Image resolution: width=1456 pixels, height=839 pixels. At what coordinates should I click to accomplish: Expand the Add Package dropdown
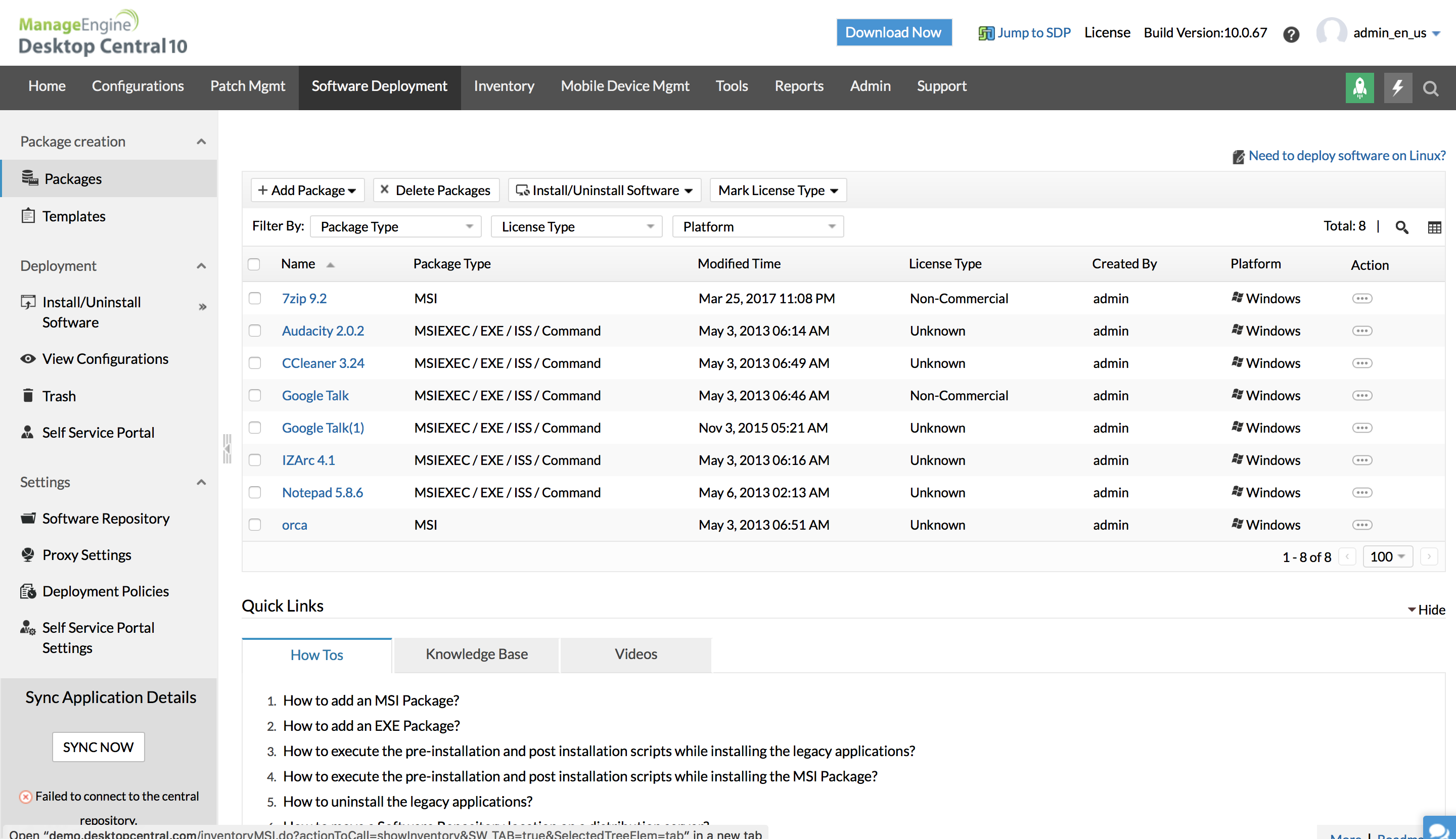(x=307, y=191)
